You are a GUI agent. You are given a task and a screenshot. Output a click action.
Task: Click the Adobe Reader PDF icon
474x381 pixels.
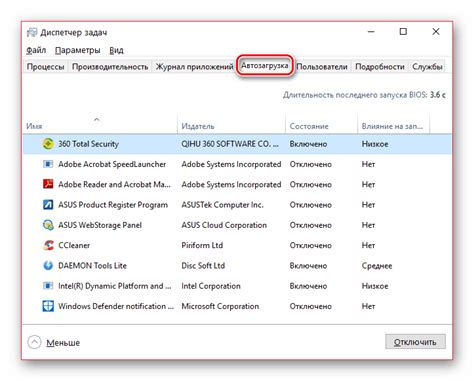pos(48,184)
